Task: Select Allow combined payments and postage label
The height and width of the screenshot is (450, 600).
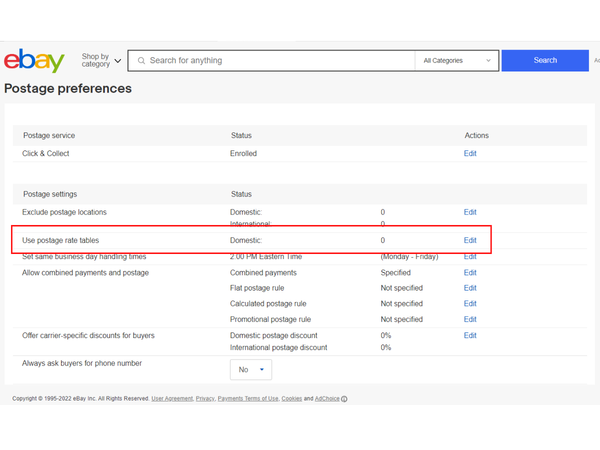Action: [x=85, y=272]
